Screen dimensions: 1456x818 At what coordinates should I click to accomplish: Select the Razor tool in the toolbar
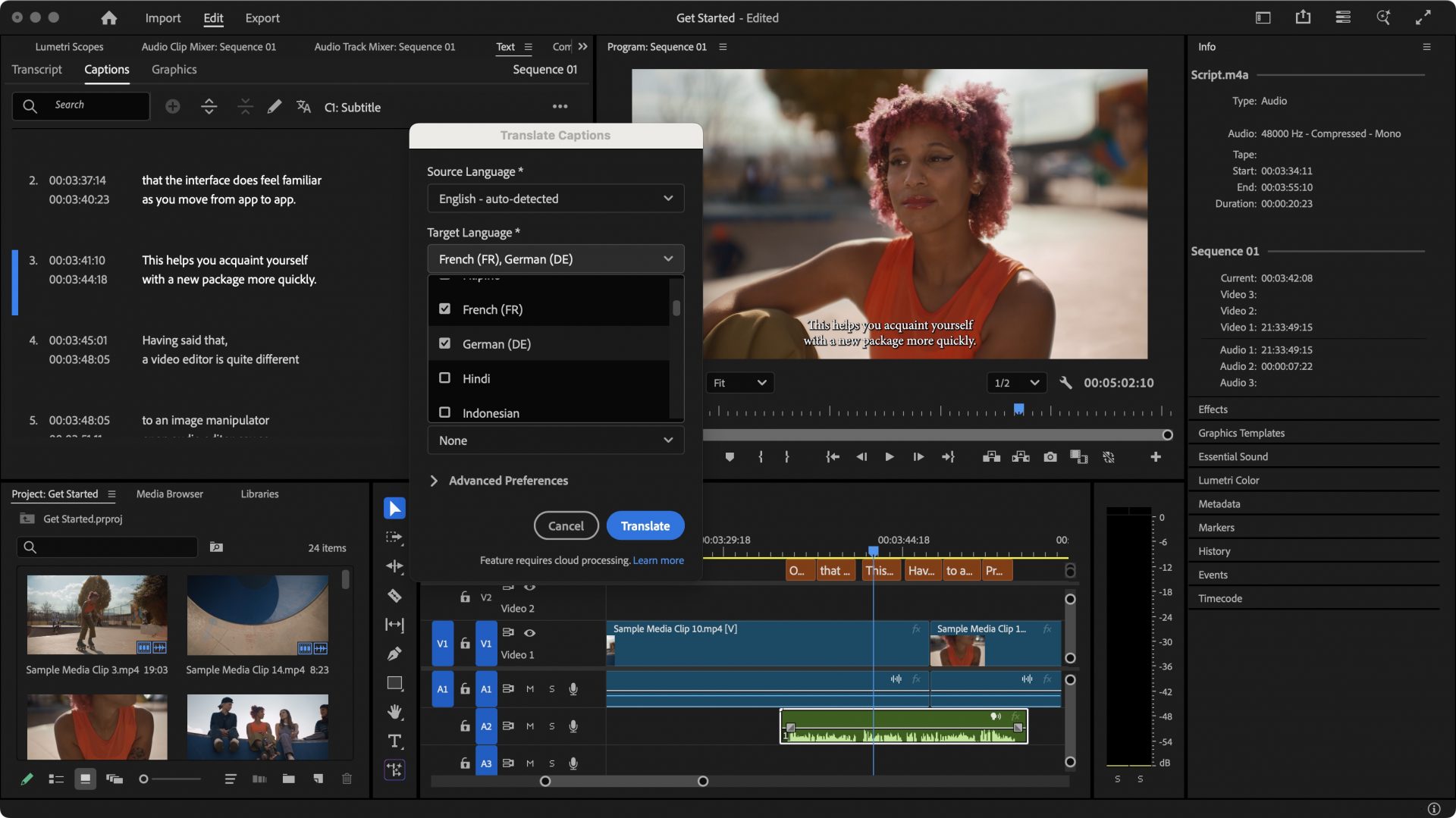point(394,596)
